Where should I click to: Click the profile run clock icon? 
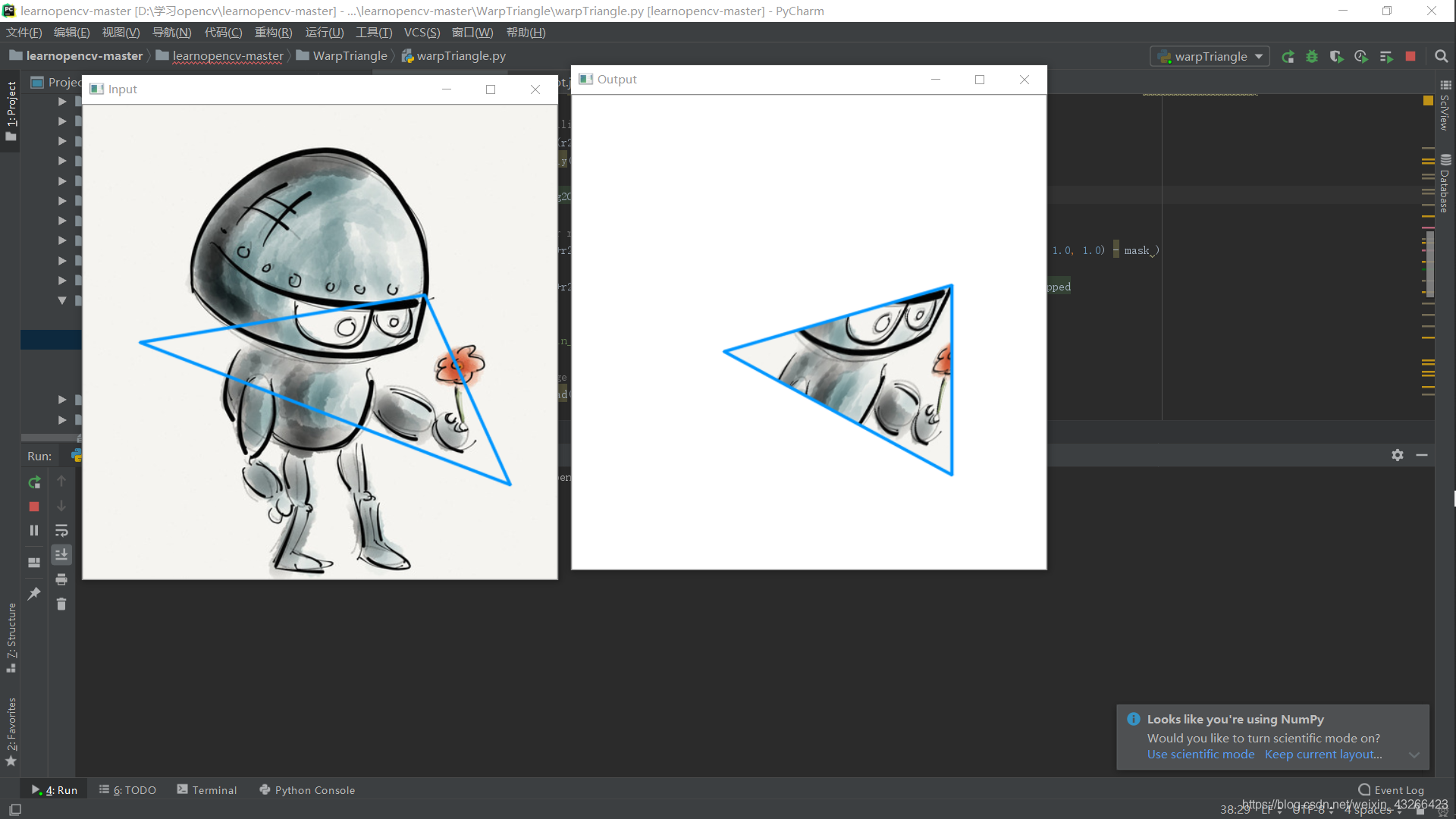(1361, 57)
